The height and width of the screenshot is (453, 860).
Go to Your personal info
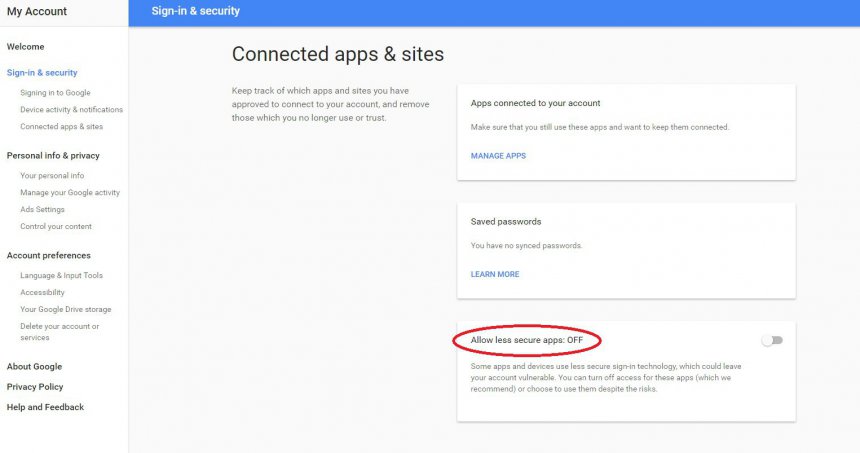click(x=52, y=175)
